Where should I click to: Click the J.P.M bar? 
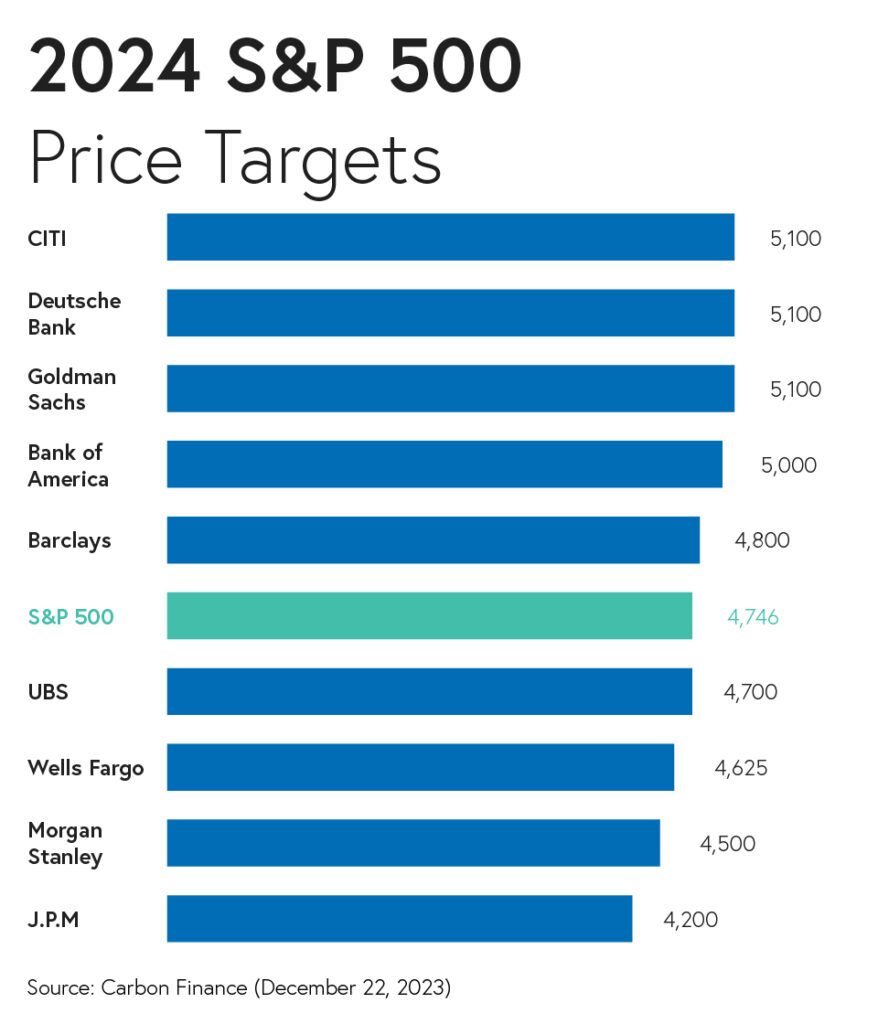[400, 919]
